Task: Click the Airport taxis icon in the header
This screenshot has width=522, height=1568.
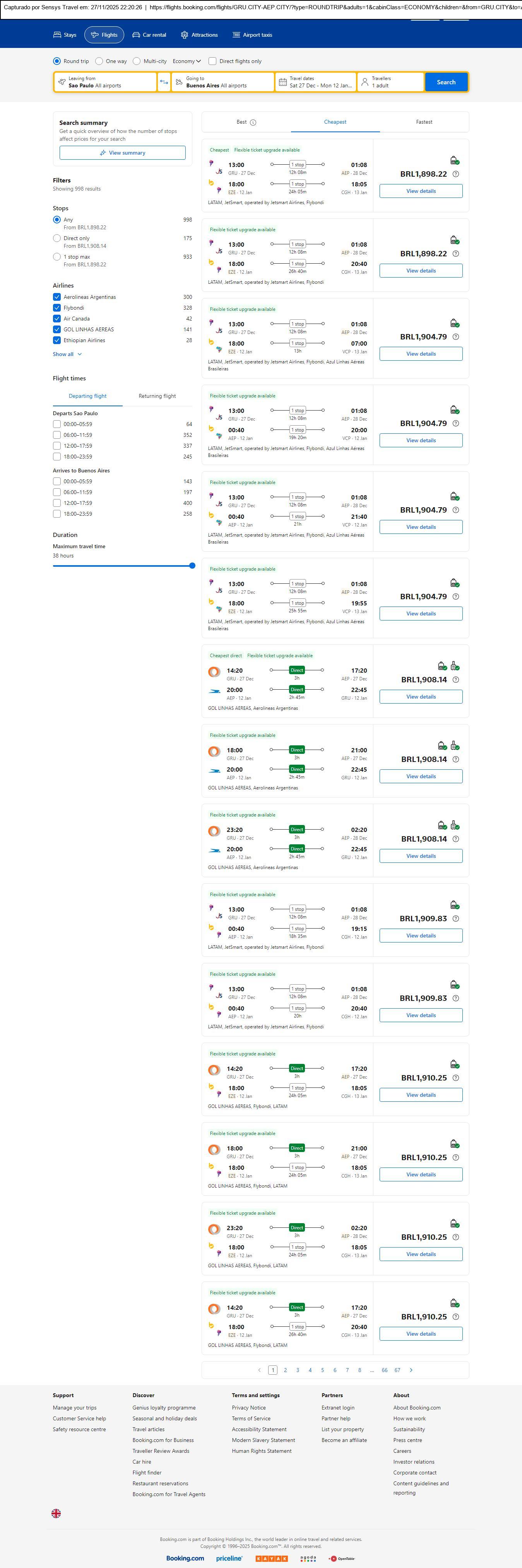Action: (x=236, y=35)
